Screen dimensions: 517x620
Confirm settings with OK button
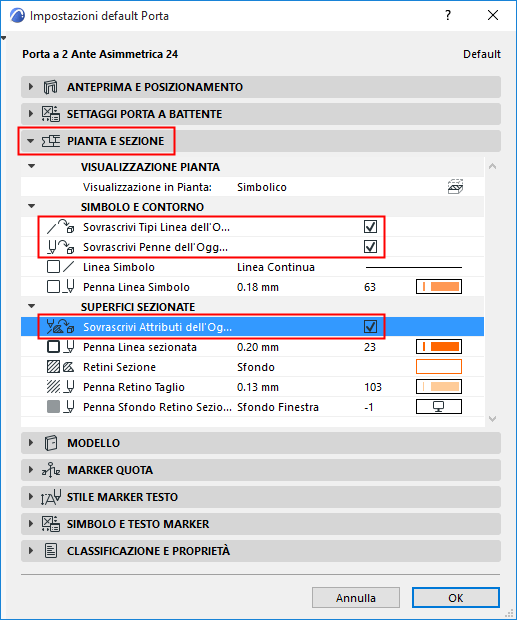456,597
